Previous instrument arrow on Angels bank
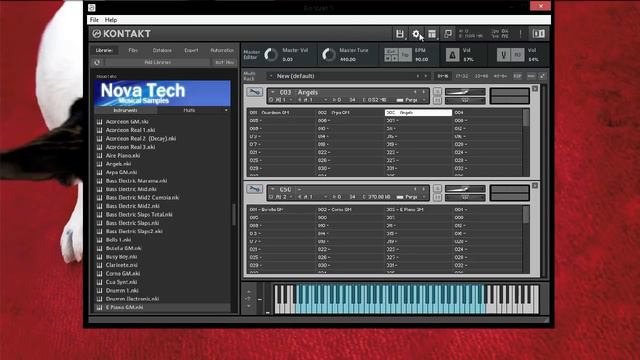This screenshot has width=640, height=360. click(416, 92)
